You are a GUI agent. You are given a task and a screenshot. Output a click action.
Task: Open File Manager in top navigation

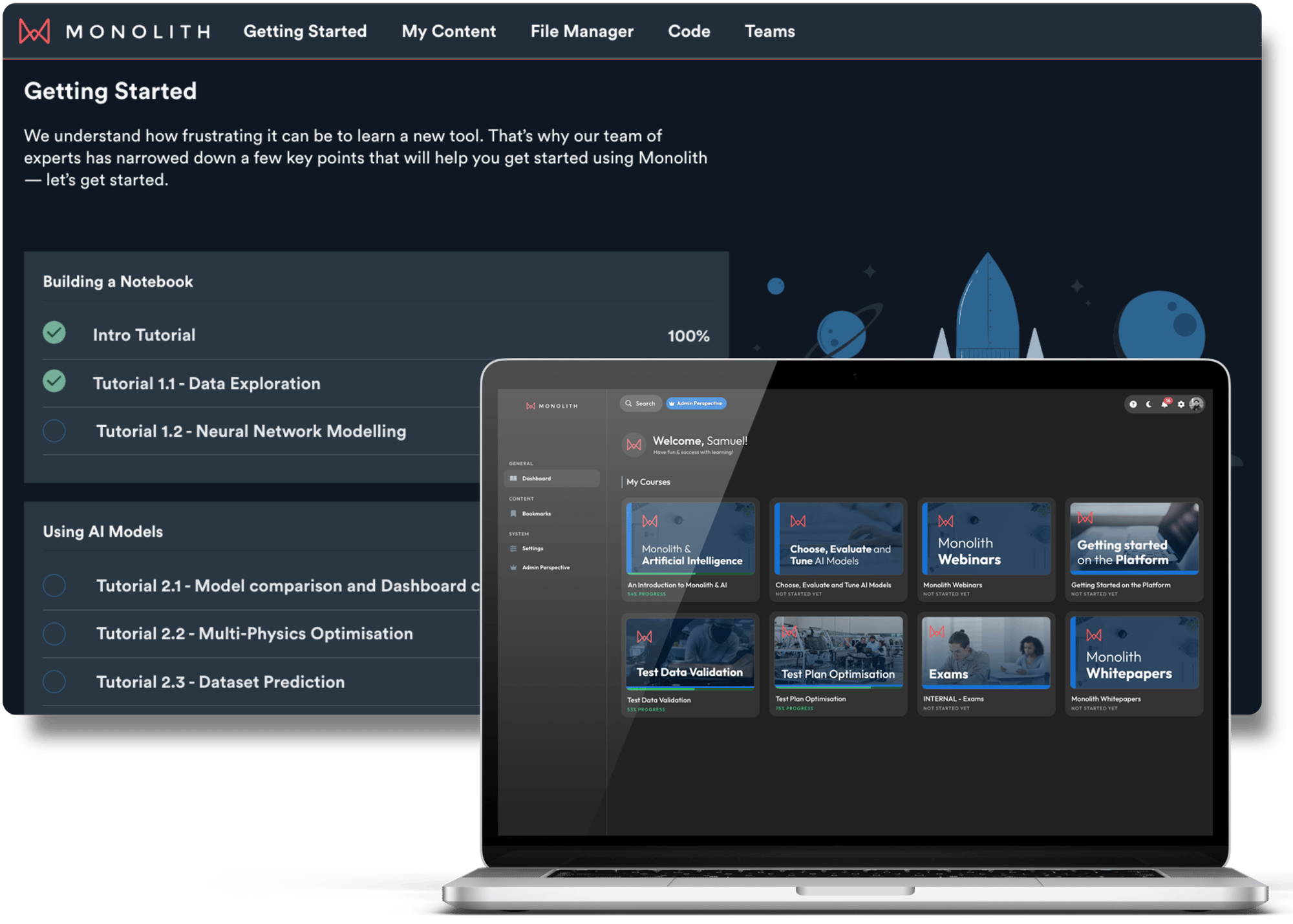[582, 31]
